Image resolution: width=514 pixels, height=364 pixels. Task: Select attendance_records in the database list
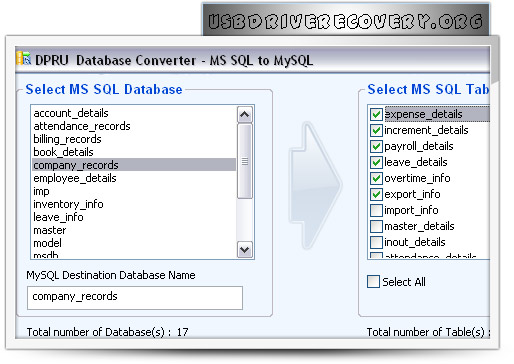(x=82, y=126)
